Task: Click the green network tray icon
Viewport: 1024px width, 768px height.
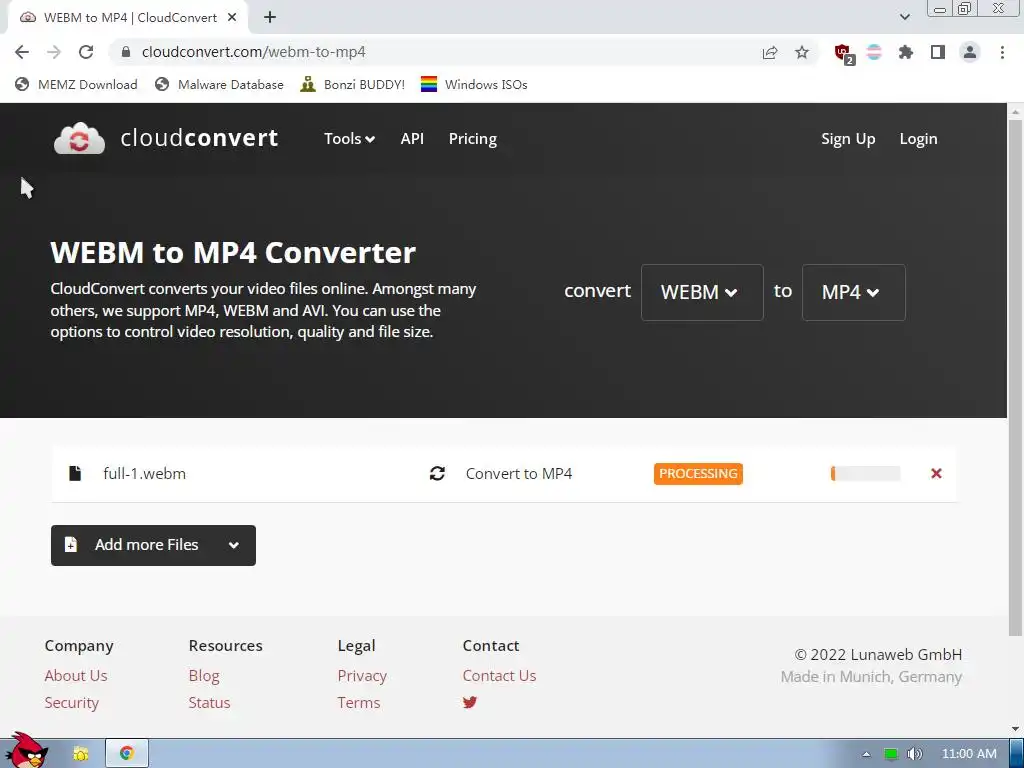Action: [891, 754]
